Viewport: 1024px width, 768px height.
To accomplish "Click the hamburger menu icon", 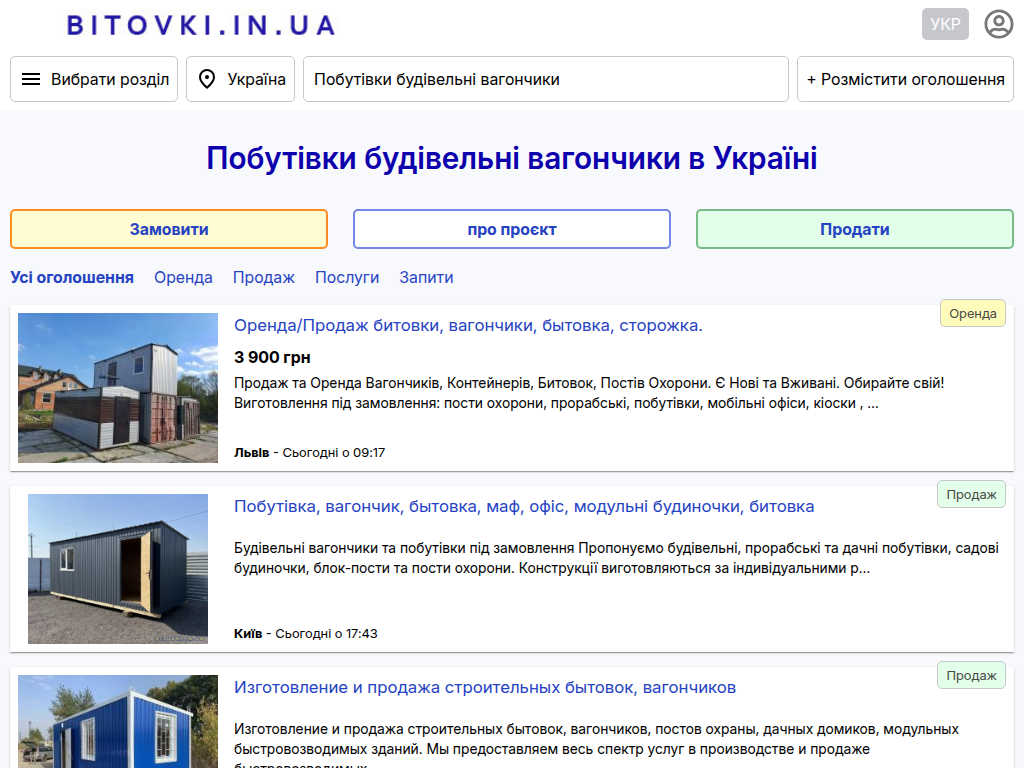I will tap(31, 79).
